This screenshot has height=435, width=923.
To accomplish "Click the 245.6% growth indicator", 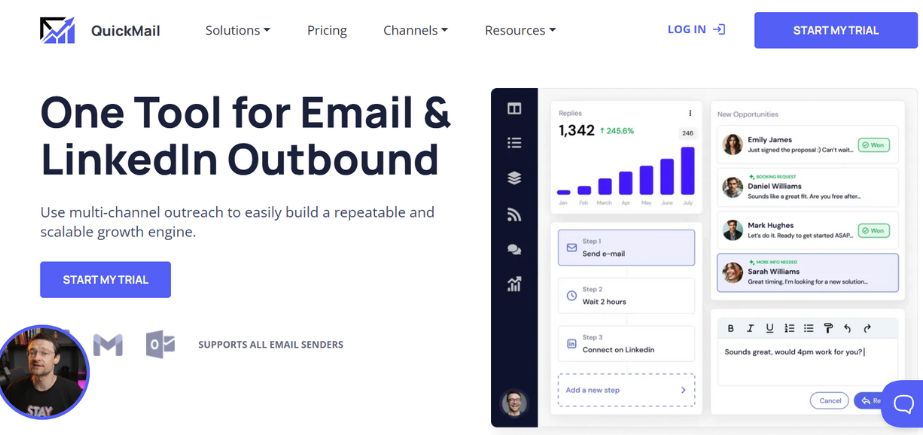I will (x=617, y=131).
